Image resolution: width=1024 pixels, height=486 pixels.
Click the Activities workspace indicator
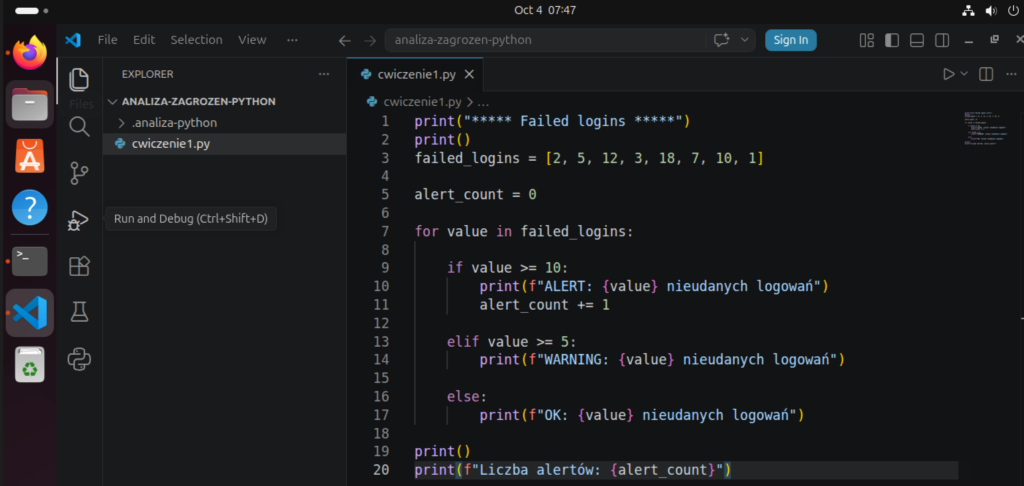(x=31, y=11)
